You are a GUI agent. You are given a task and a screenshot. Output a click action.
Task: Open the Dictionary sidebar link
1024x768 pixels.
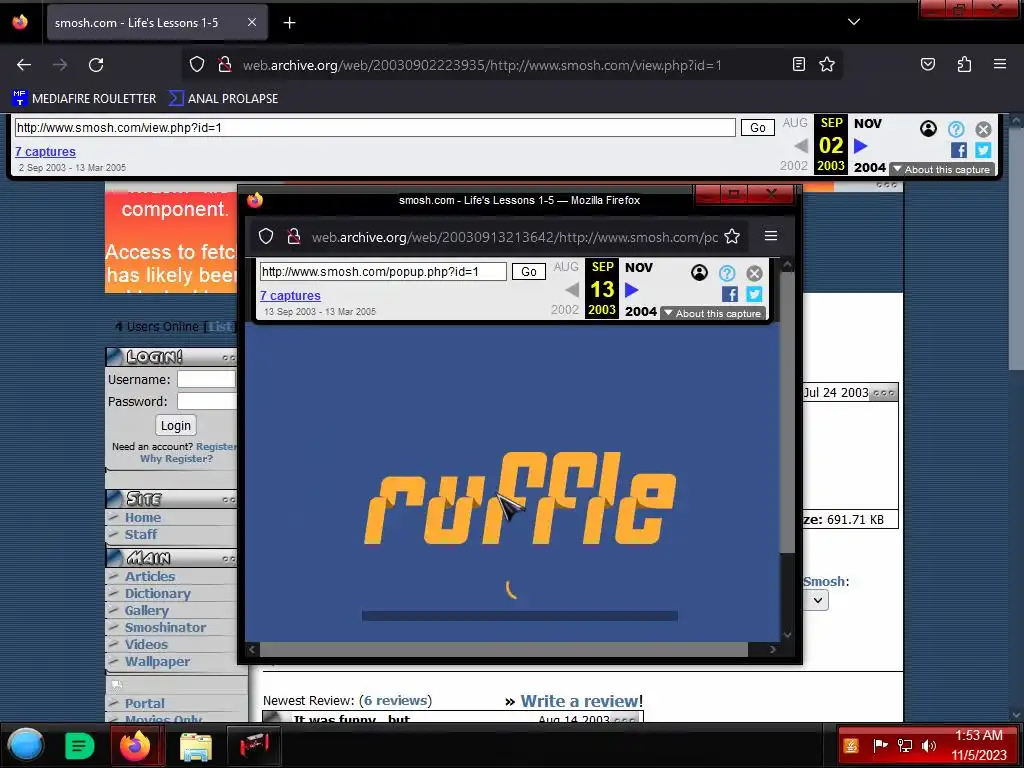point(158,594)
